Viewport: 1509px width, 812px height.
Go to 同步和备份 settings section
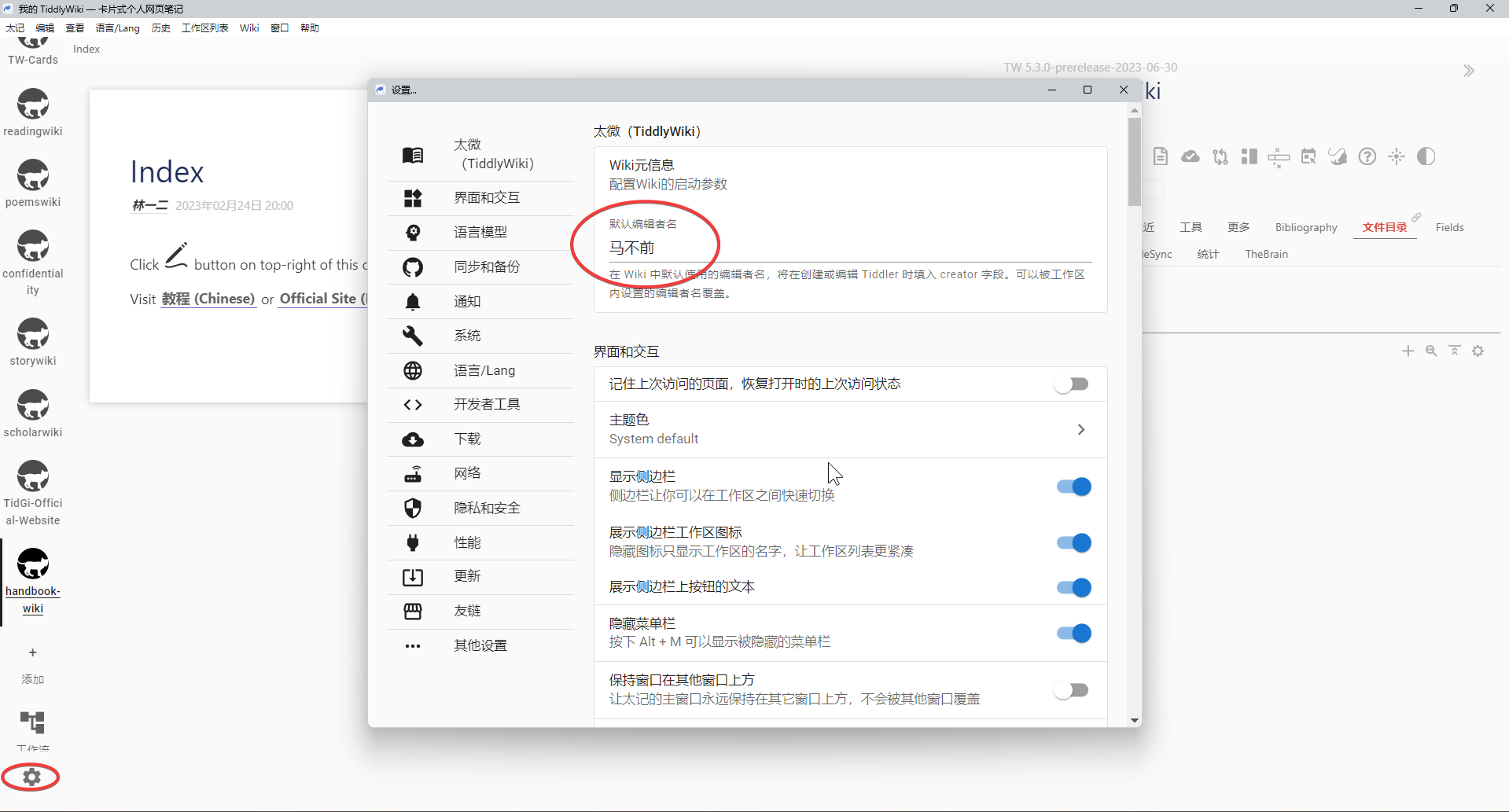point(480,267)
